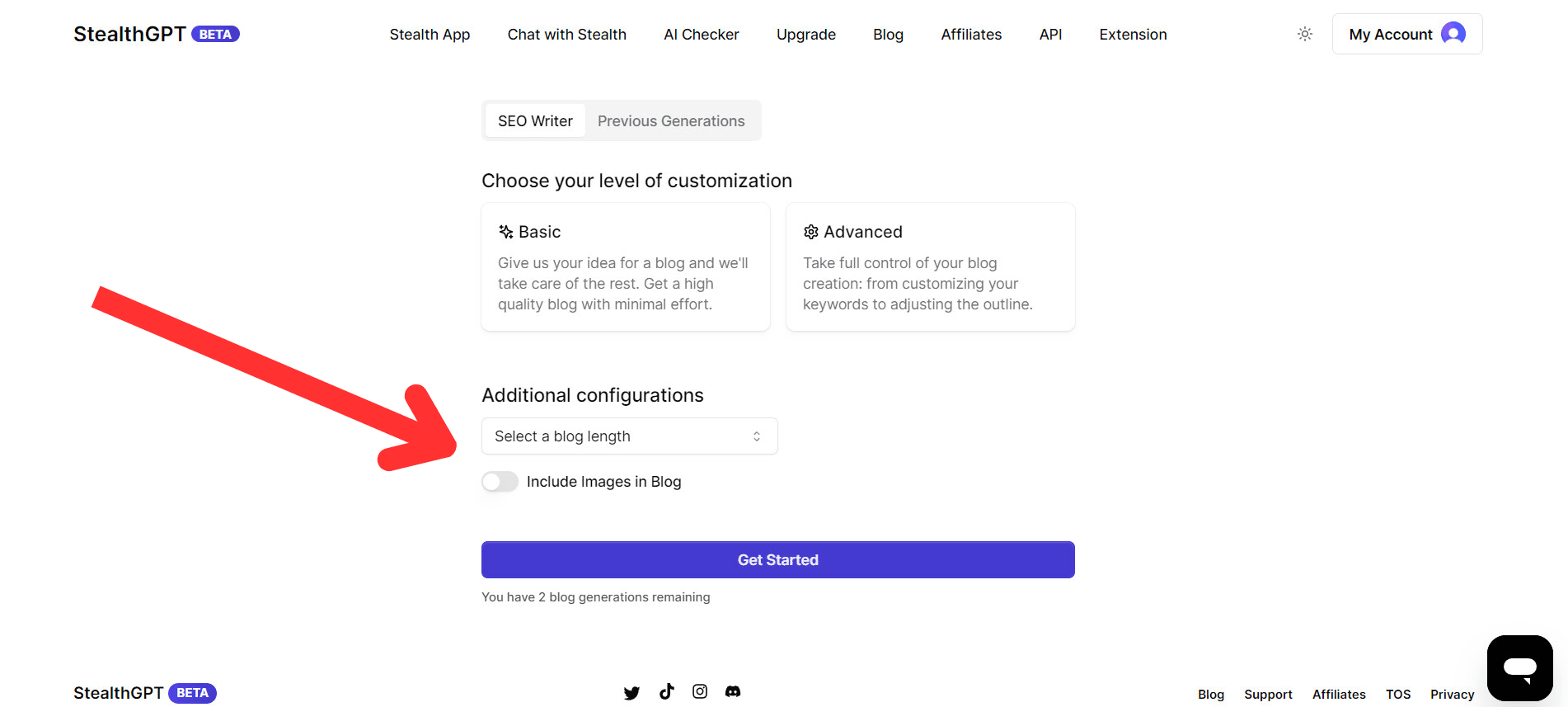
Task: Click the profile avatar icon
Action: click(1453, 34)
